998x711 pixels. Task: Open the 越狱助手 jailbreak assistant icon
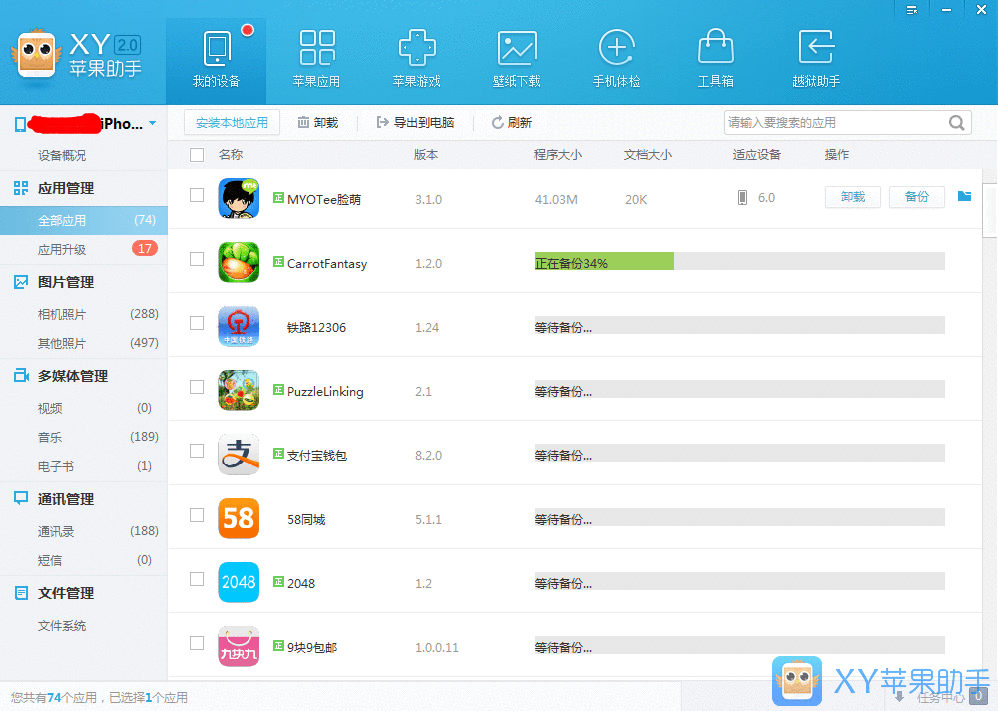pyautogui.click(x=815, y=55)
